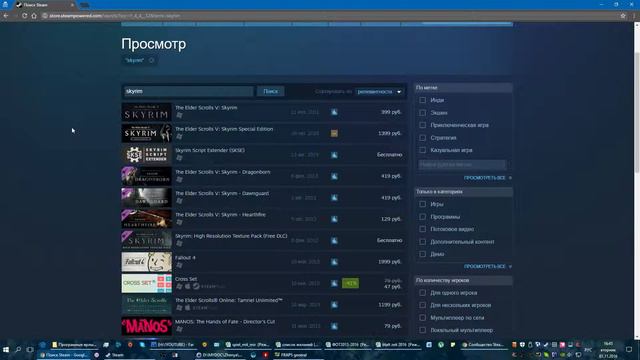
Task: Open The Elder Scrolls Online: Tamriel Unlimited result
Action: coord(264,304)
